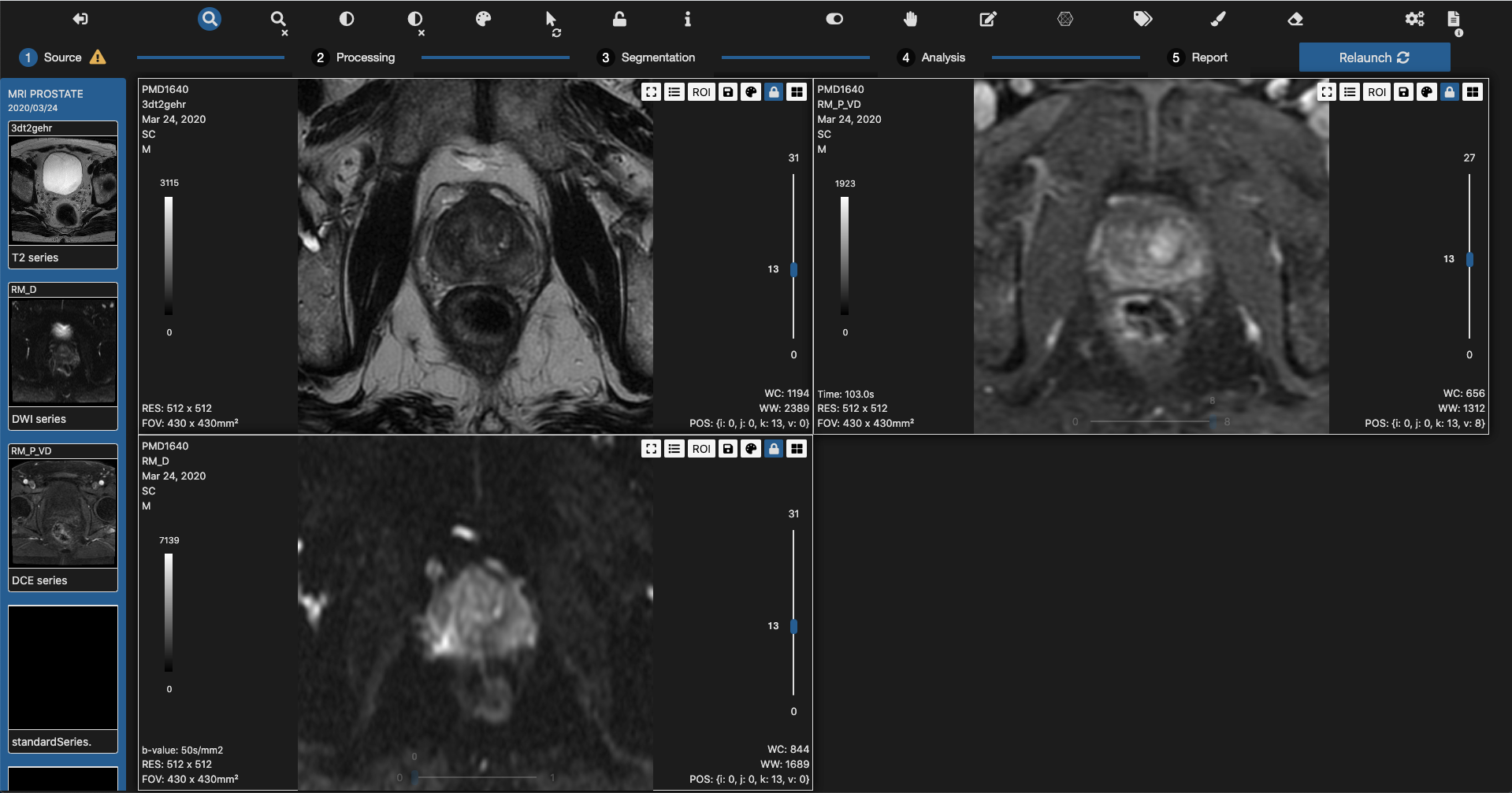The height and width of the screenshot is (793, 1512).
Task: Click the grid layout icon in RM_D viewport
Action: click(x=797, y=449)
